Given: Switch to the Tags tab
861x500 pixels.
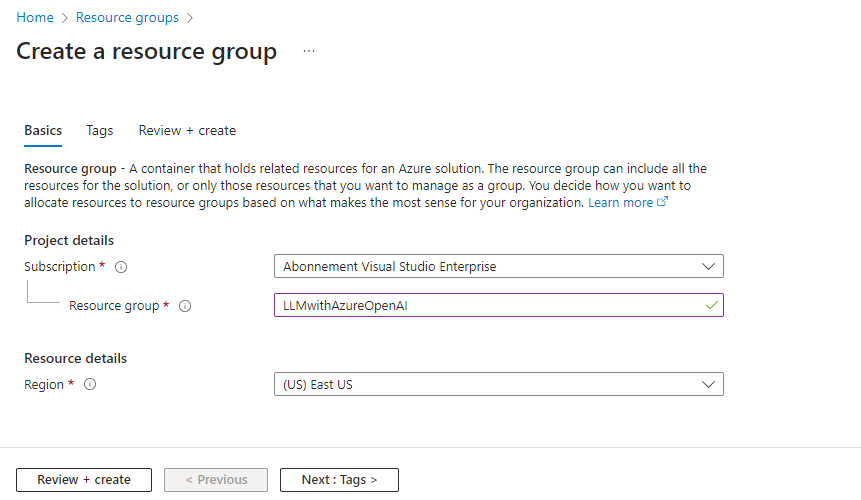Looking at the screenshot, I should pyautogui.click(x=100, y=131).
